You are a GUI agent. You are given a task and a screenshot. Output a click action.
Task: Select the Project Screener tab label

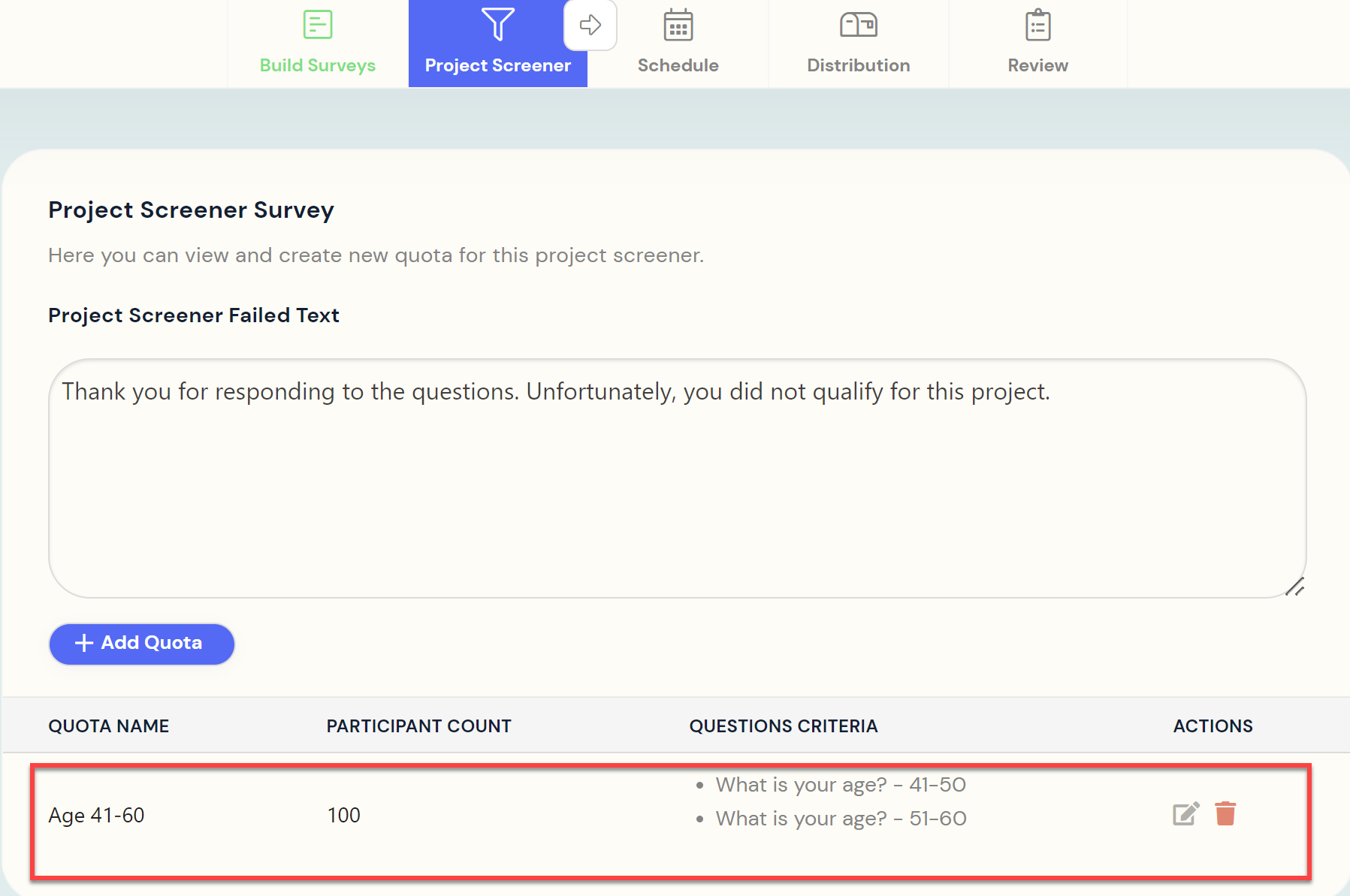pyautogui.click(x=497, y=65)
